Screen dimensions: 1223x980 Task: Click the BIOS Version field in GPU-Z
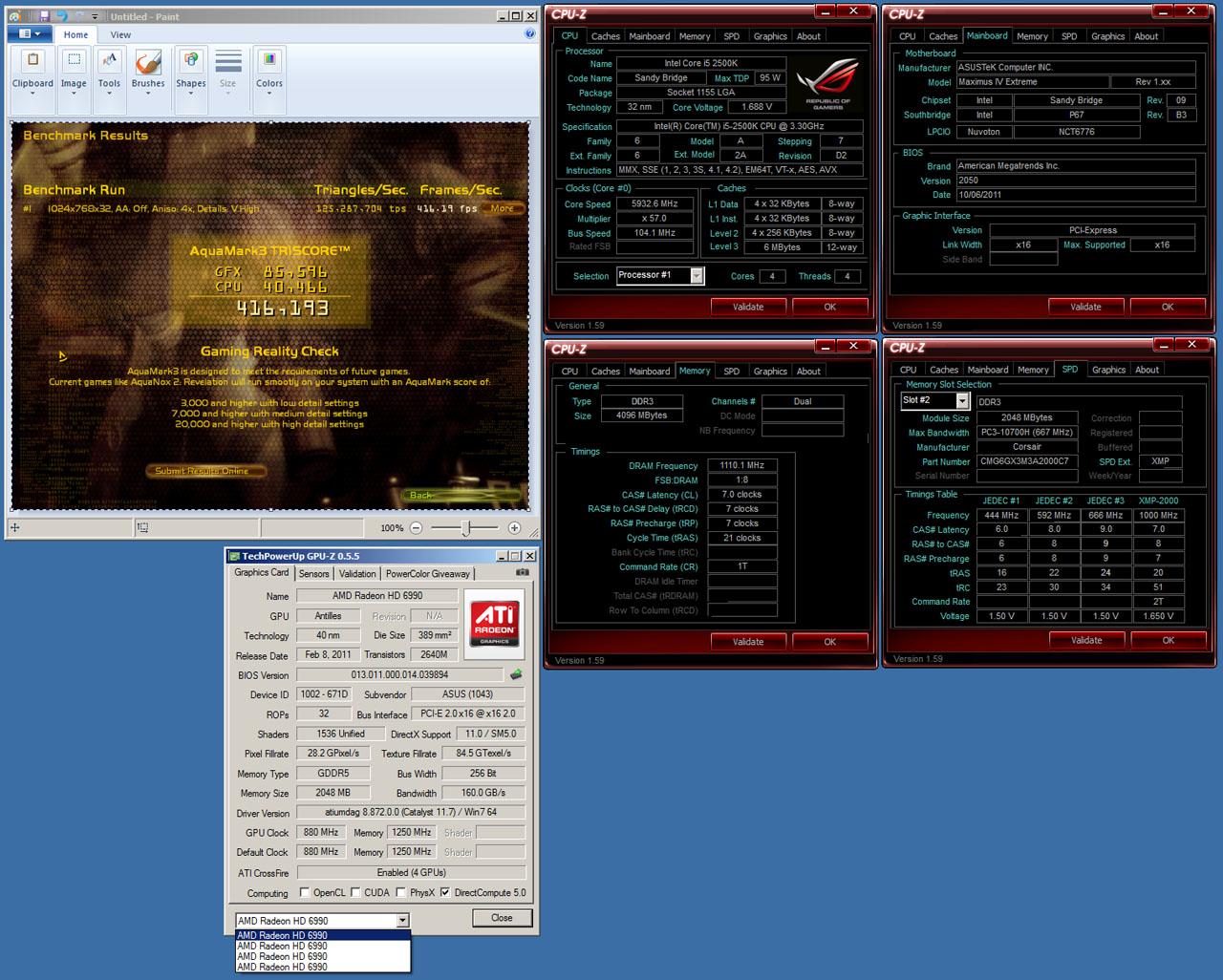399,674
